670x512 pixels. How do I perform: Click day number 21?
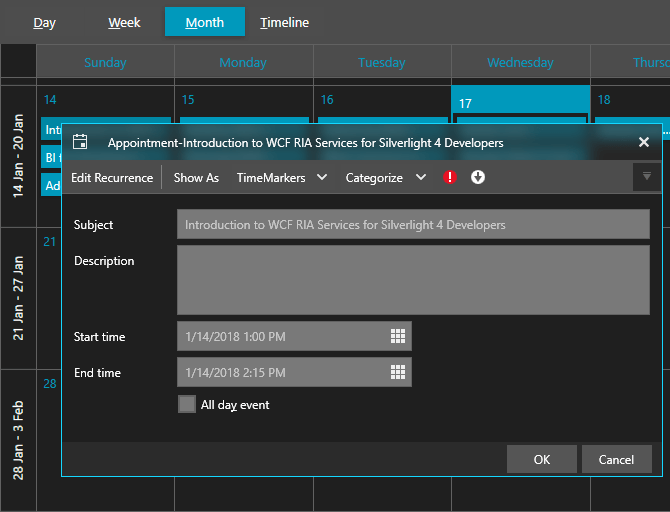coord(50,242)
